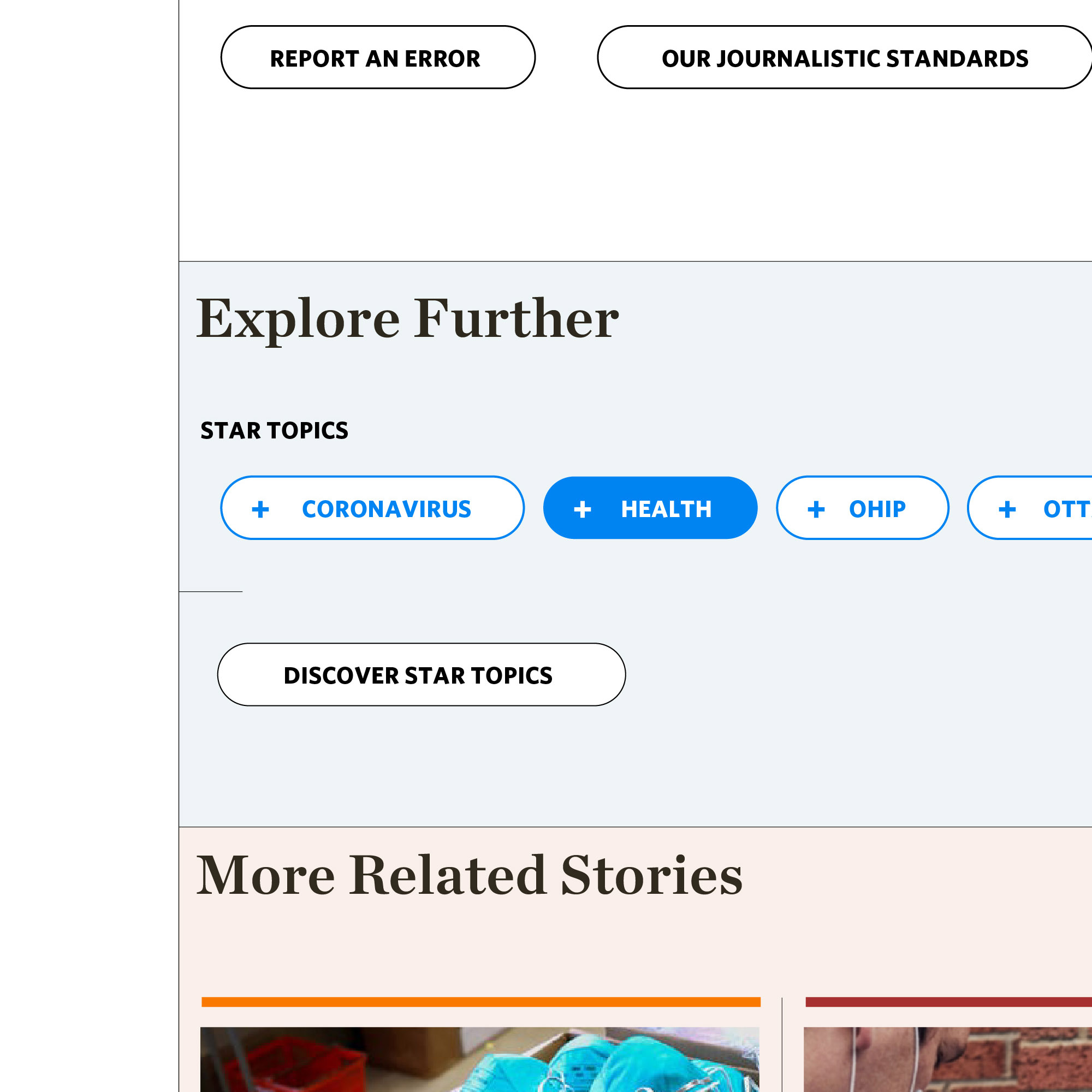Toggle the Health star topic
Image resolution: width=1092 pixels, height=1092 pixels.
pyautogui.click(x=650, y=508)
